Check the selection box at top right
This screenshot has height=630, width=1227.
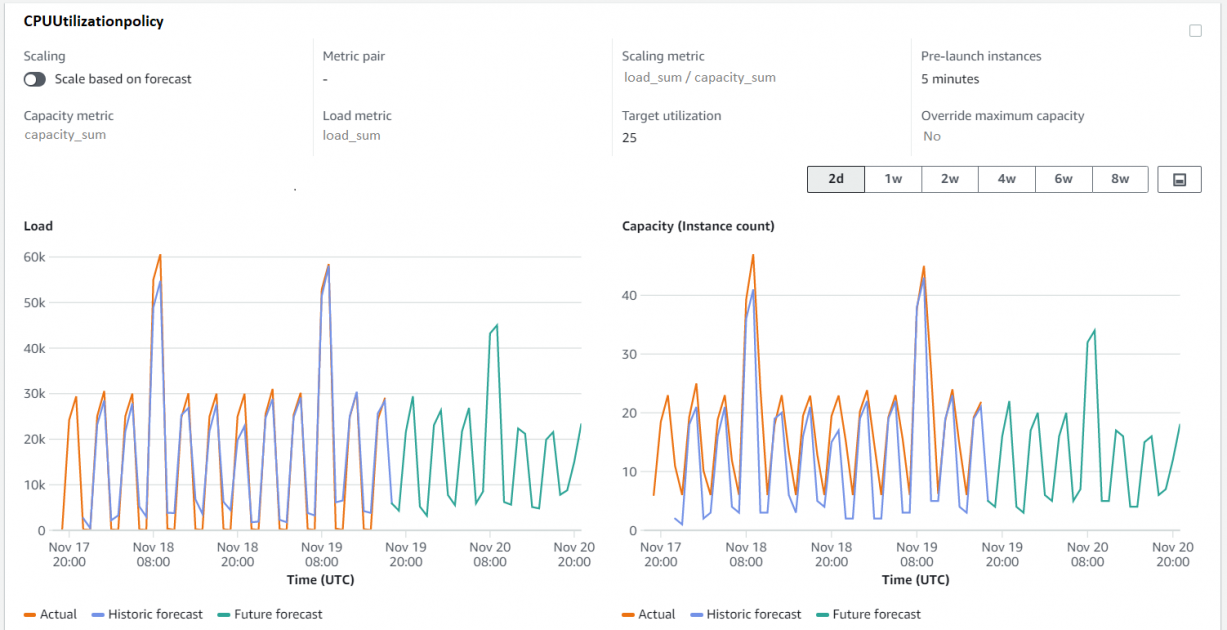1195,31
